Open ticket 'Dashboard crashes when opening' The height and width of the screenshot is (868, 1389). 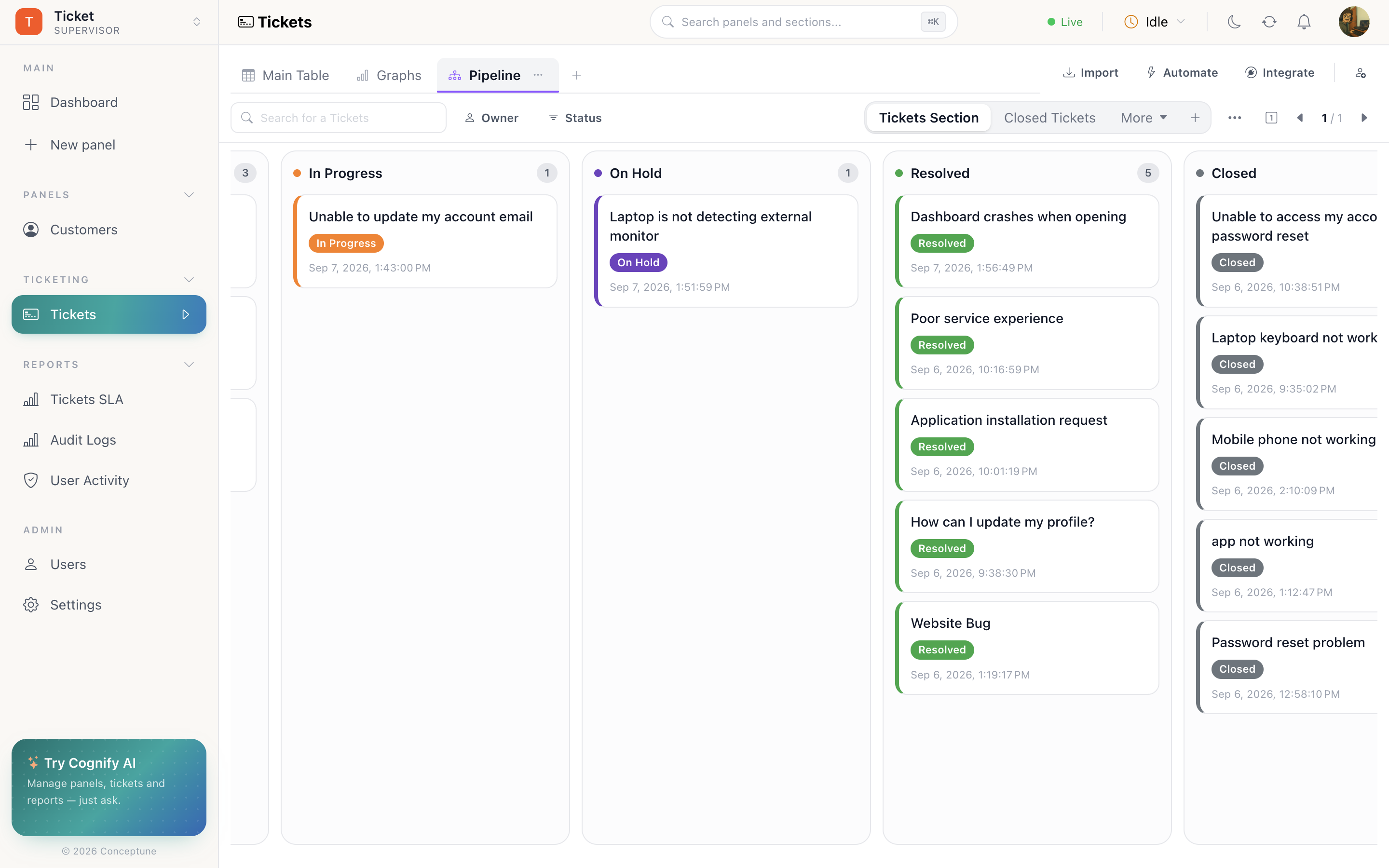(1027, 241)
